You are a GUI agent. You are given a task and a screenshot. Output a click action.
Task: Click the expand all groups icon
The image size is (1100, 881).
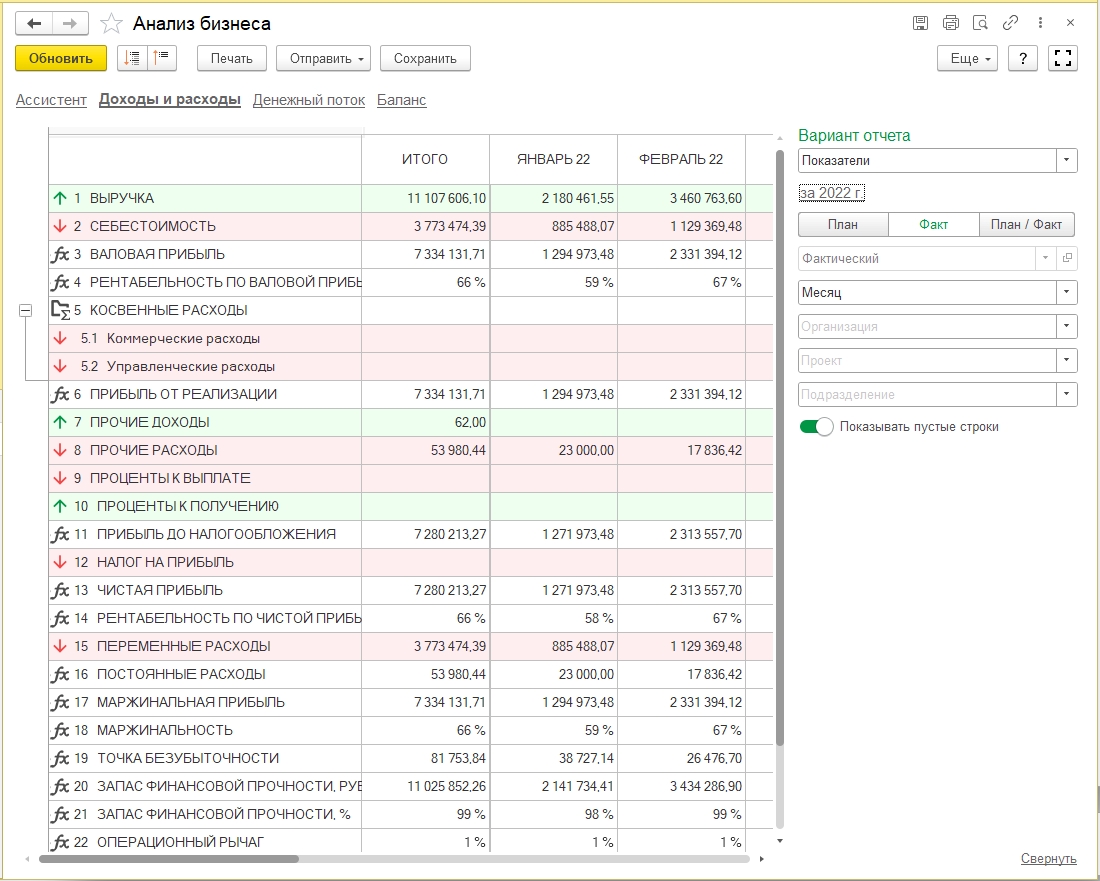pos(132,58)
